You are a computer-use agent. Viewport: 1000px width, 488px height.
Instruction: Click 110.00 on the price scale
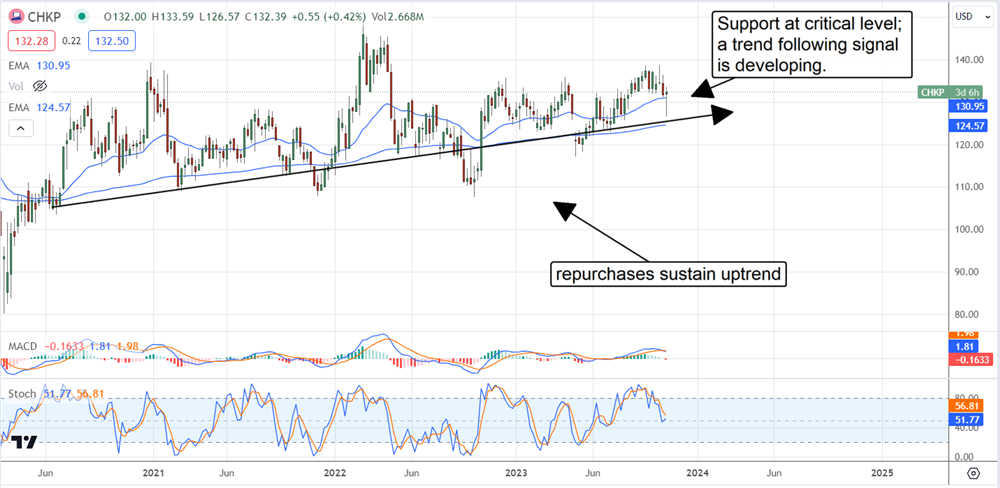click(x=967, y=187)
